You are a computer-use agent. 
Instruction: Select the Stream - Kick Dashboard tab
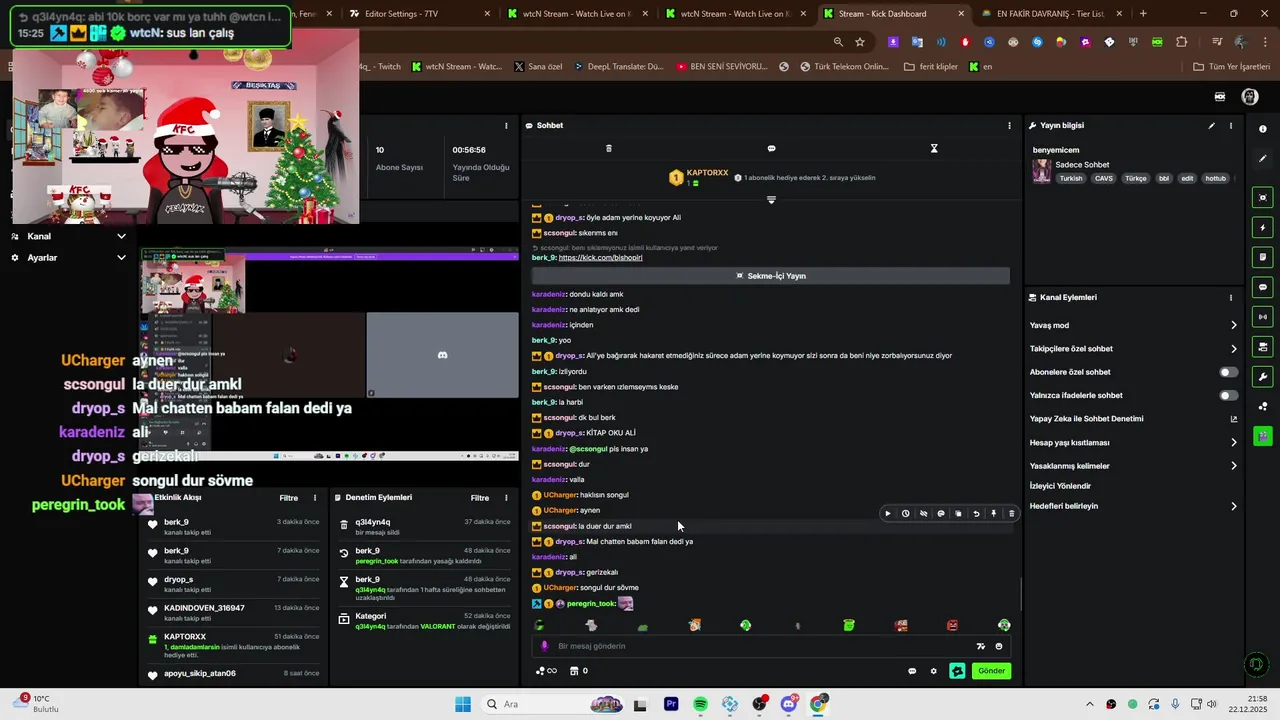click(x=894, y=14)
